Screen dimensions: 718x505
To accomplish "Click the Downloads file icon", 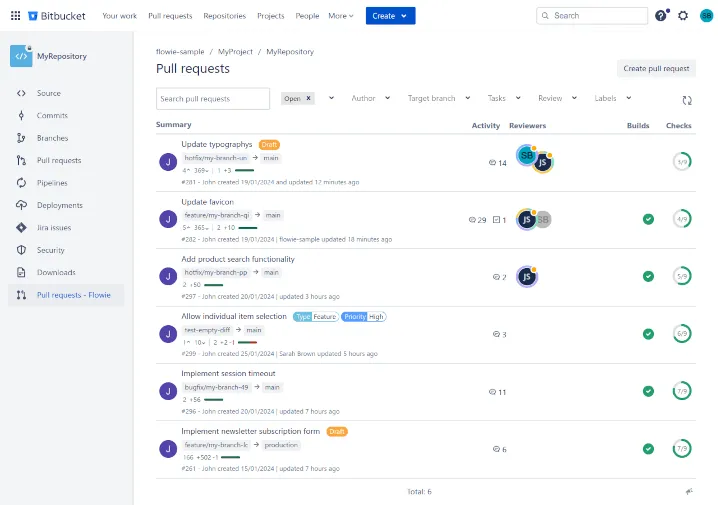I will (x=21, y=272).
